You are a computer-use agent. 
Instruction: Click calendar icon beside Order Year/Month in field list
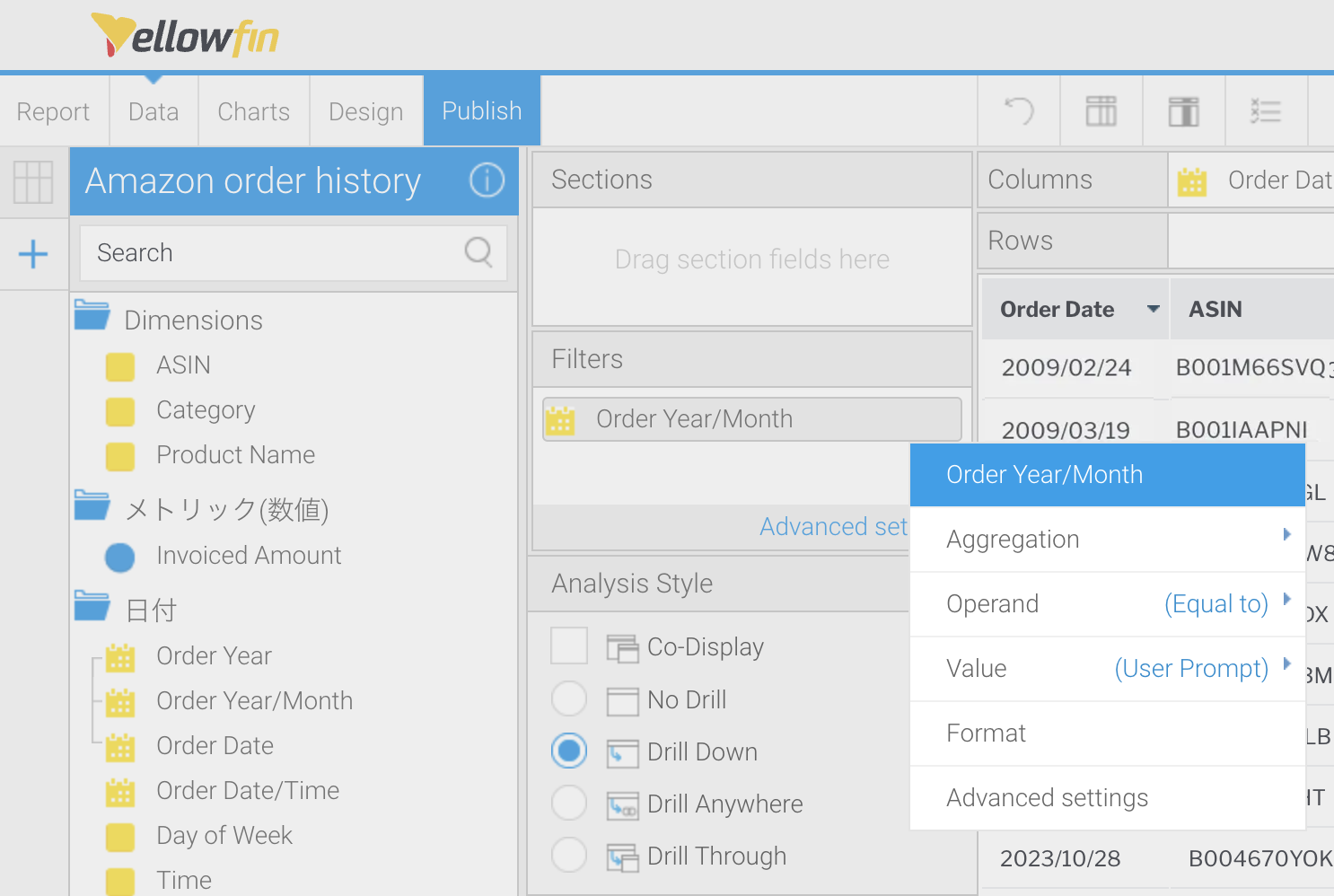coord(120,702)
